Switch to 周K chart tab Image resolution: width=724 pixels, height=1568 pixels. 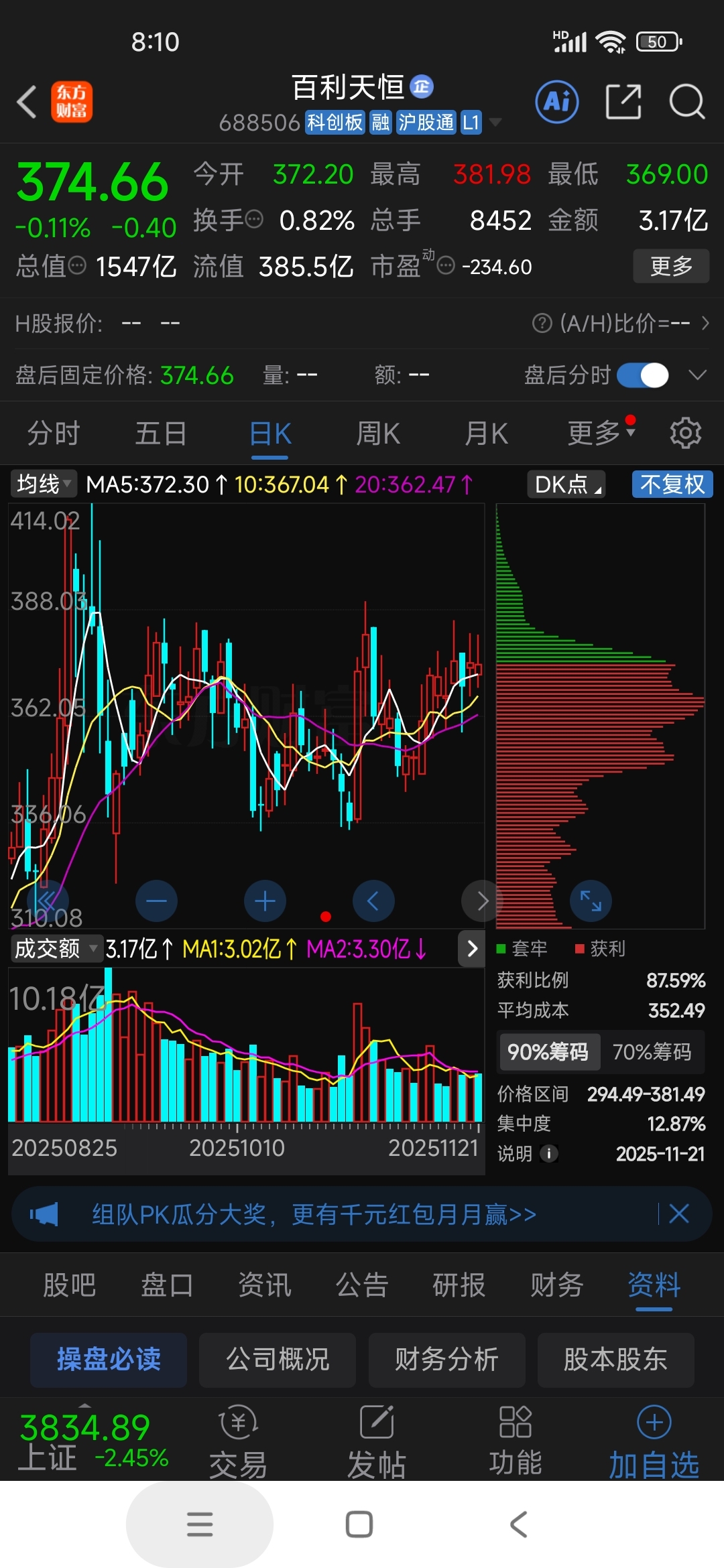pos(378,433)
